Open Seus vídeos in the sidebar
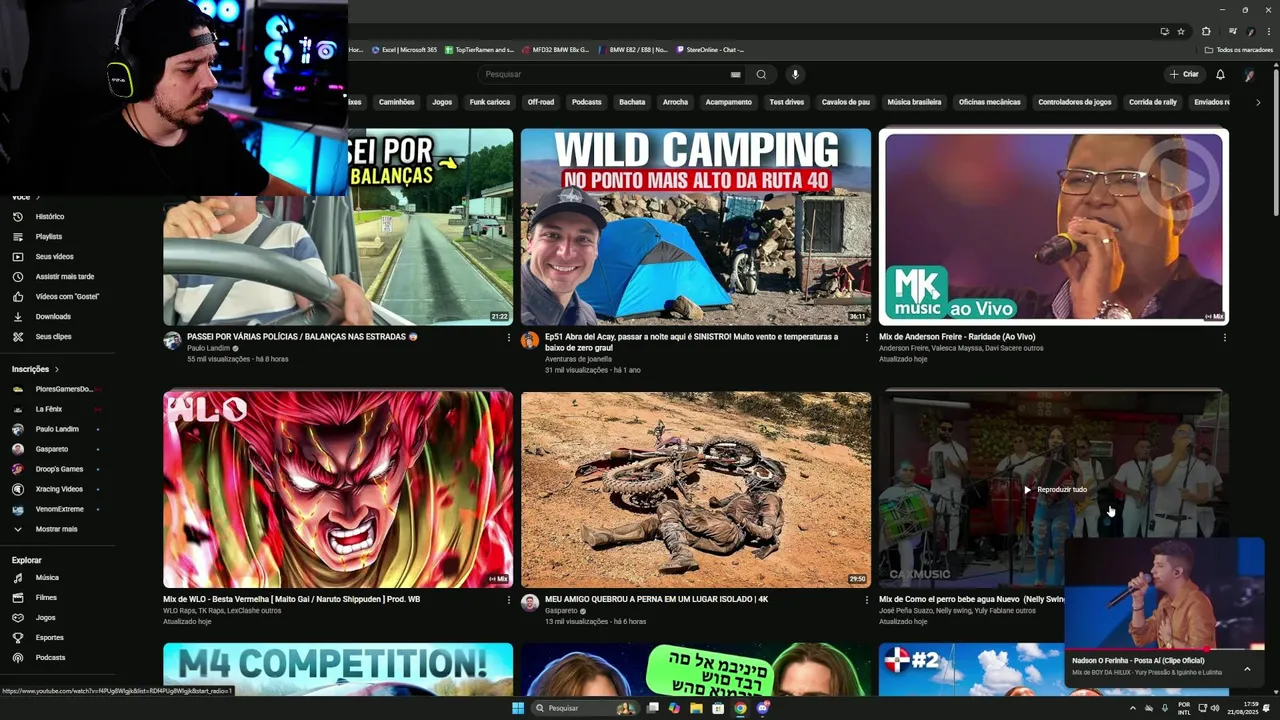Viewport: 1280px width, 720px height. pos(54,256)
